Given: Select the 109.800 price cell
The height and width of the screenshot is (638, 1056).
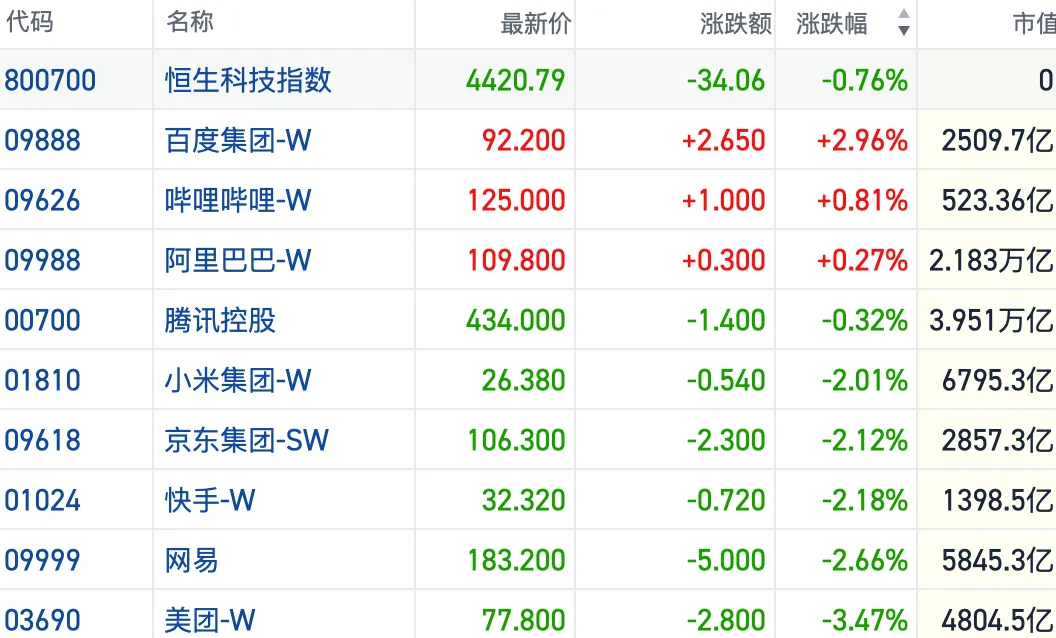Looking at the screenshot, I should point(517,261).
